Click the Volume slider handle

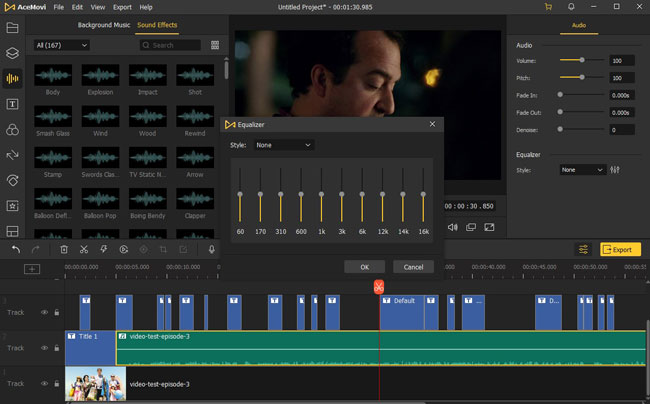click(x=582, y=60)
